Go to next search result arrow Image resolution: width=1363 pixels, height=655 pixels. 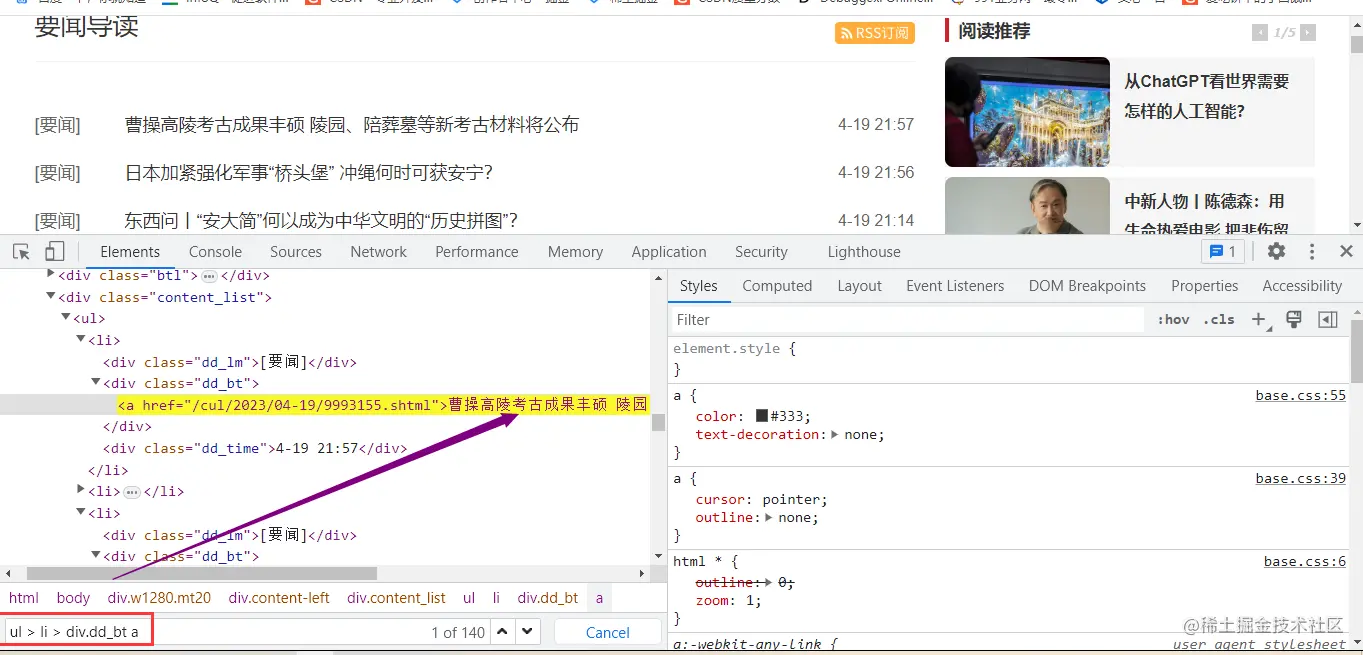pos(527,632)
